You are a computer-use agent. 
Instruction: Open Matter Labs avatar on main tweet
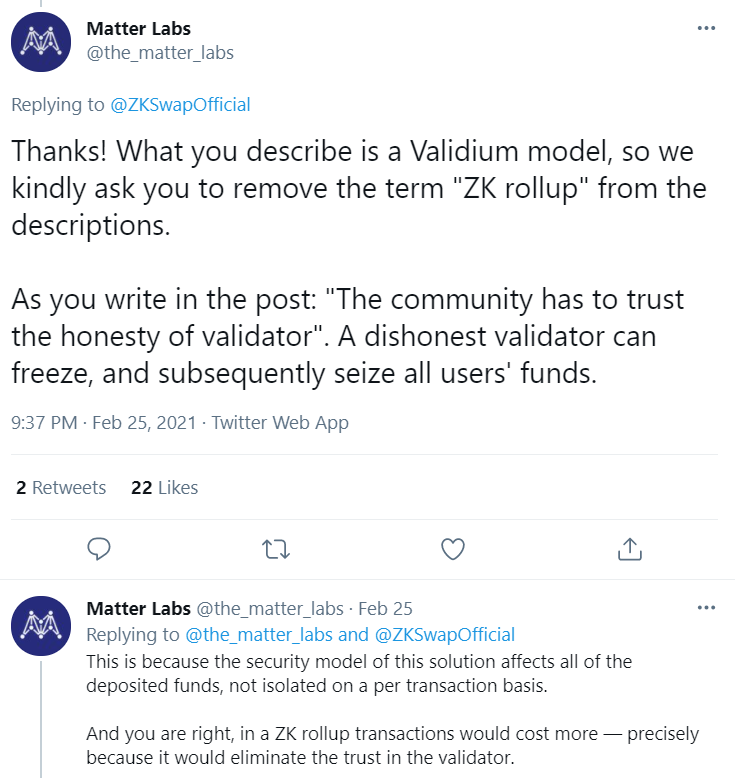tap(41, 42)
